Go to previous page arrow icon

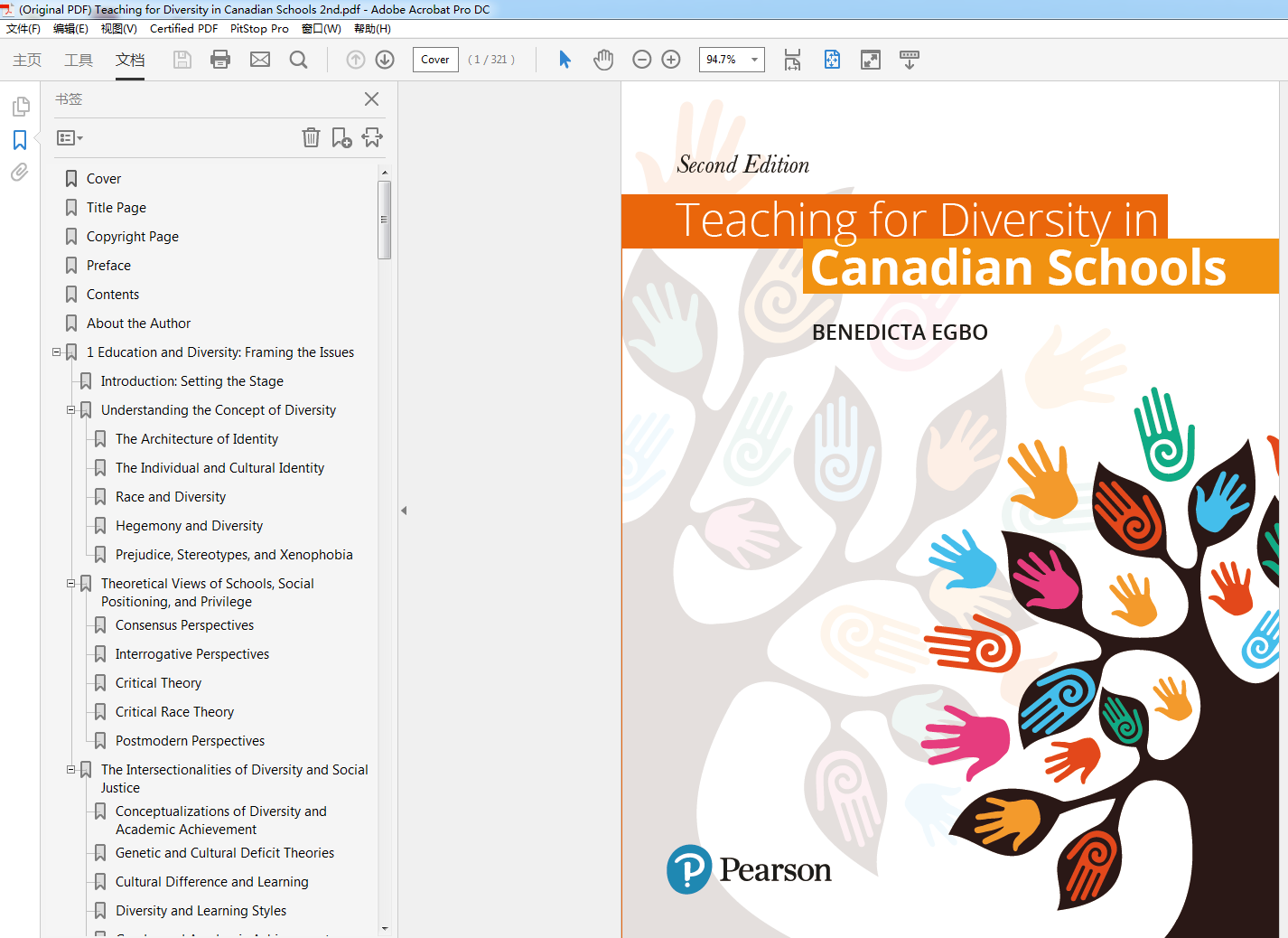pos(356,60)
